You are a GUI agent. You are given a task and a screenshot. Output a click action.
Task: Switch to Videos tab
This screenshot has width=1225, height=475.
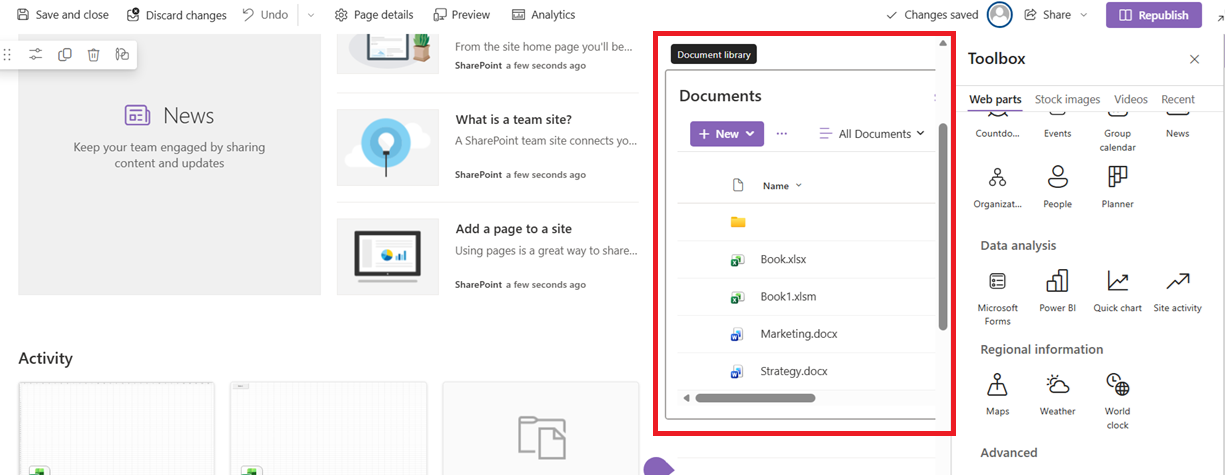click(1131, 99)
